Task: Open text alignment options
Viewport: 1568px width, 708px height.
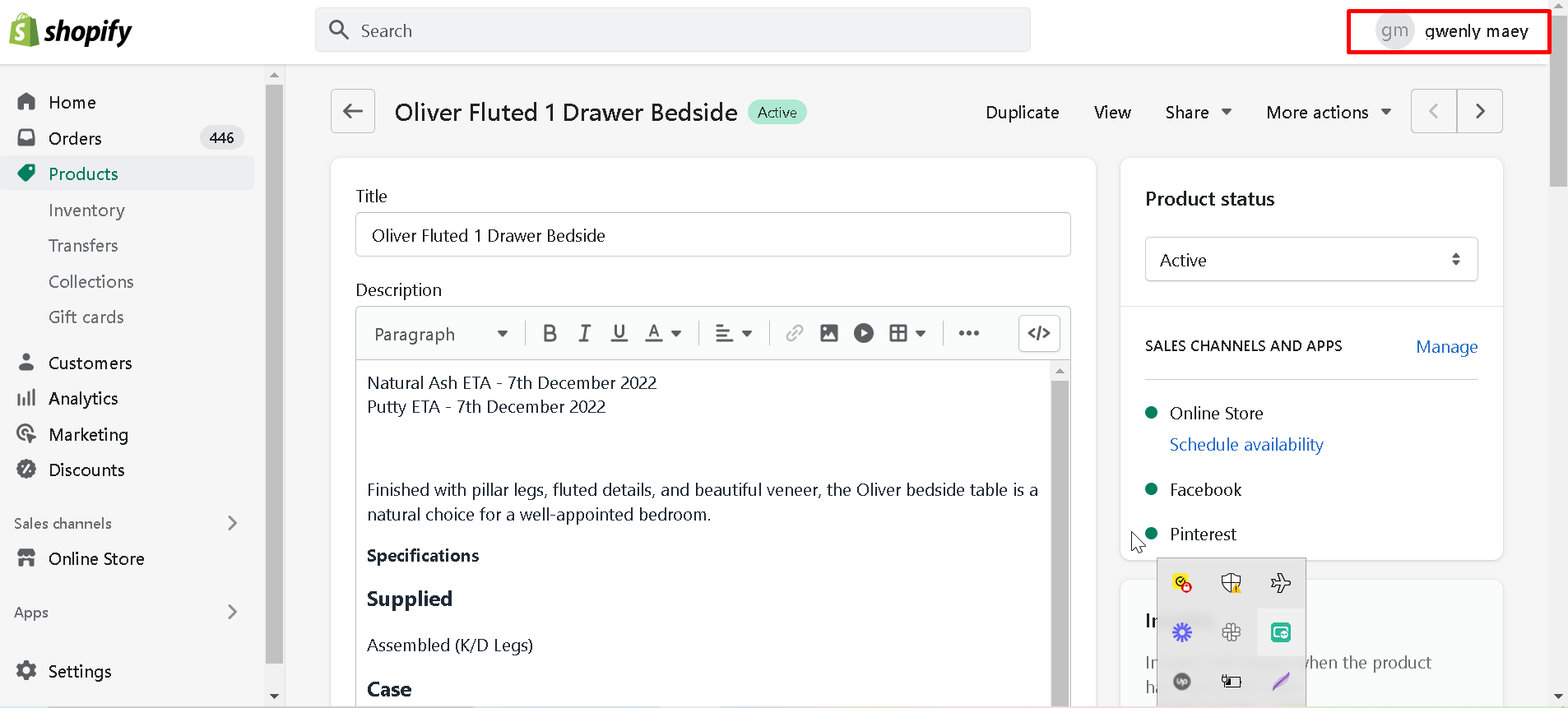Action: point(733,333)
